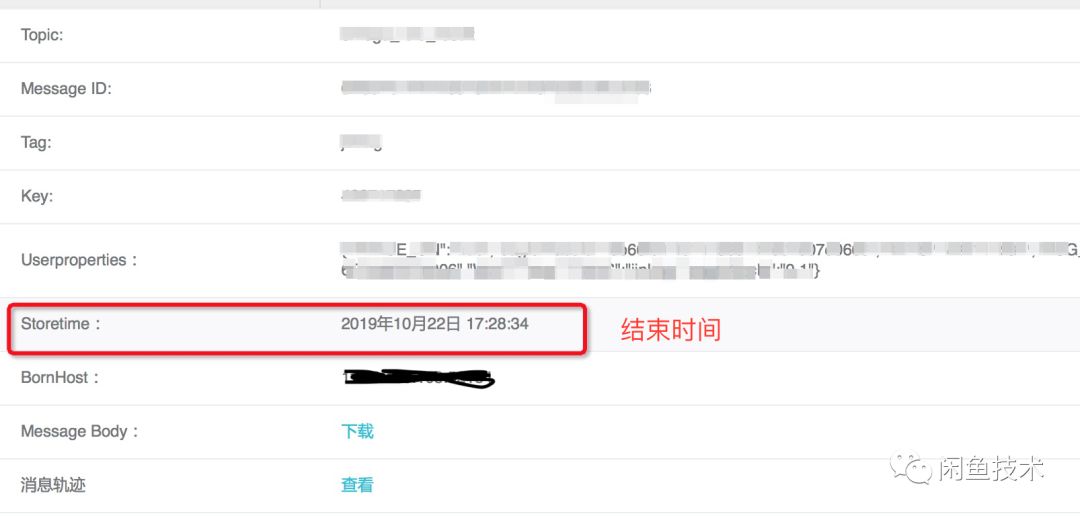
Task: Click the BornHost label
Action: coord(61,378)
